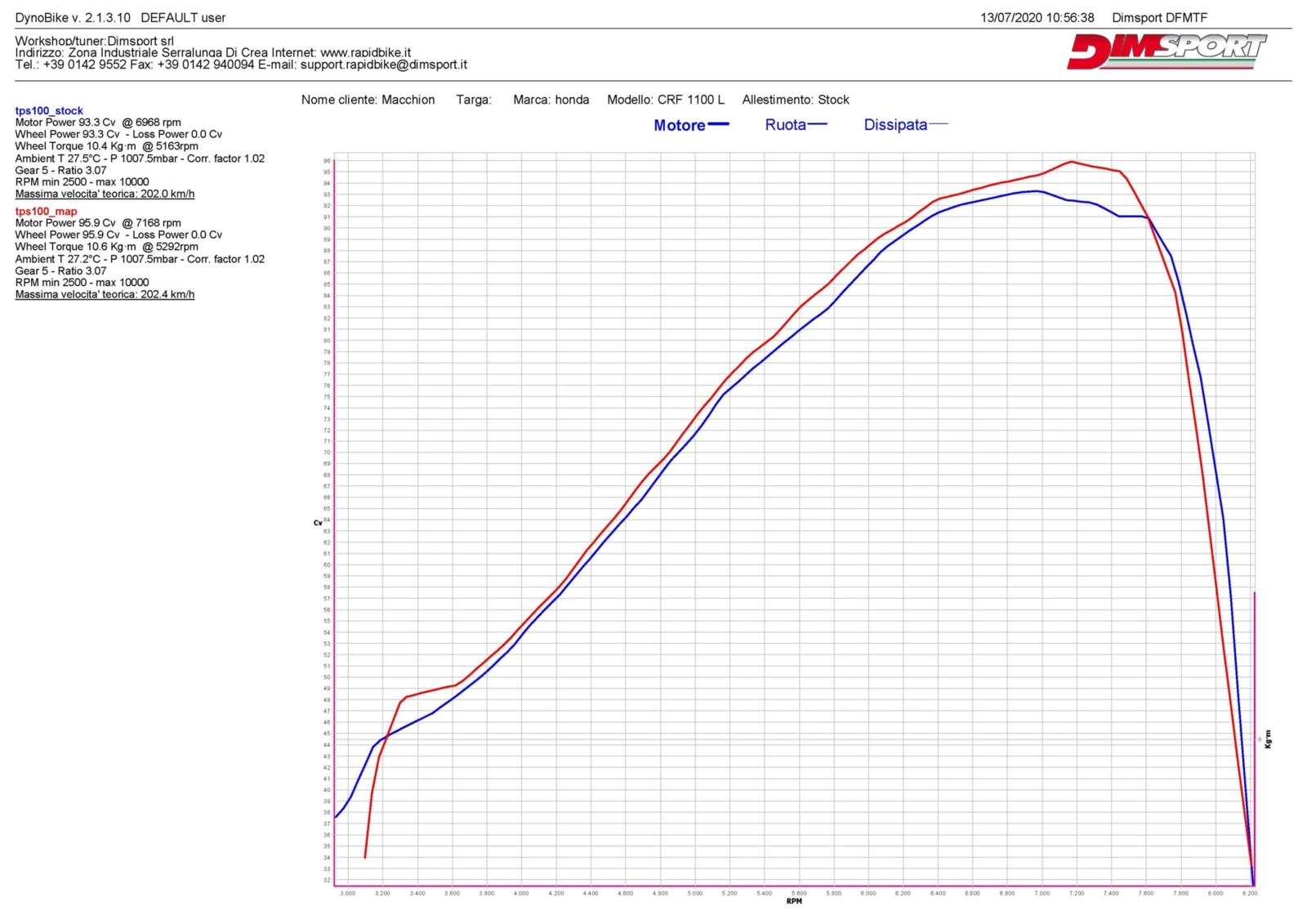Click the Nome cliente: Macchion field
The width and height of the screenshot is (1307, 924).
coord(368,100)
